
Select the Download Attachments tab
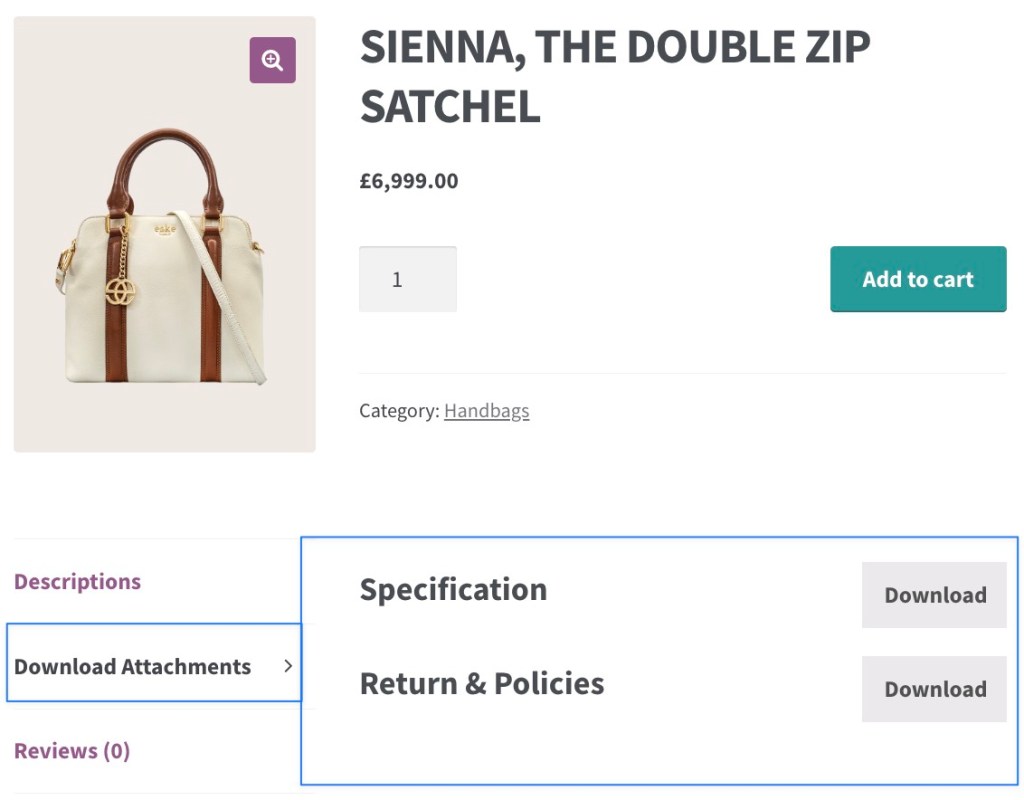tap(132, 667)
